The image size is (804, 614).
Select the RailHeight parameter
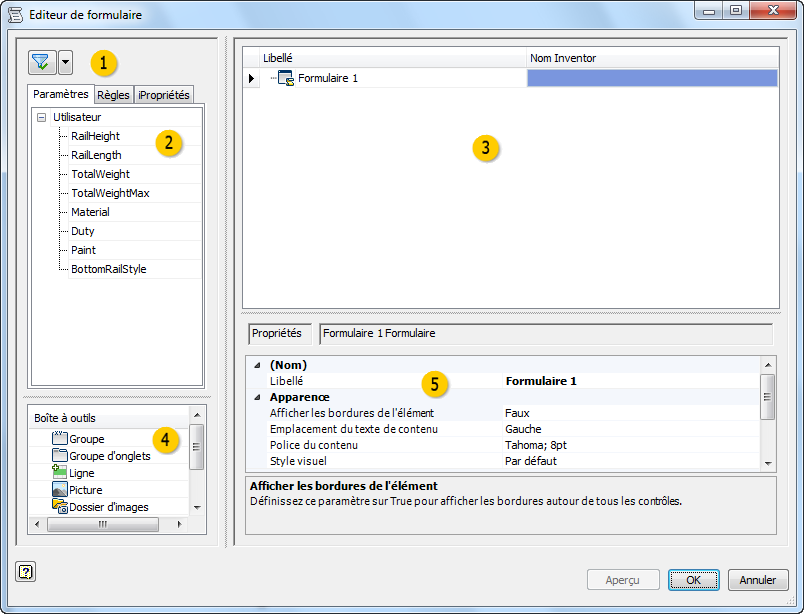pyautogui.click(x=95, y=136)
